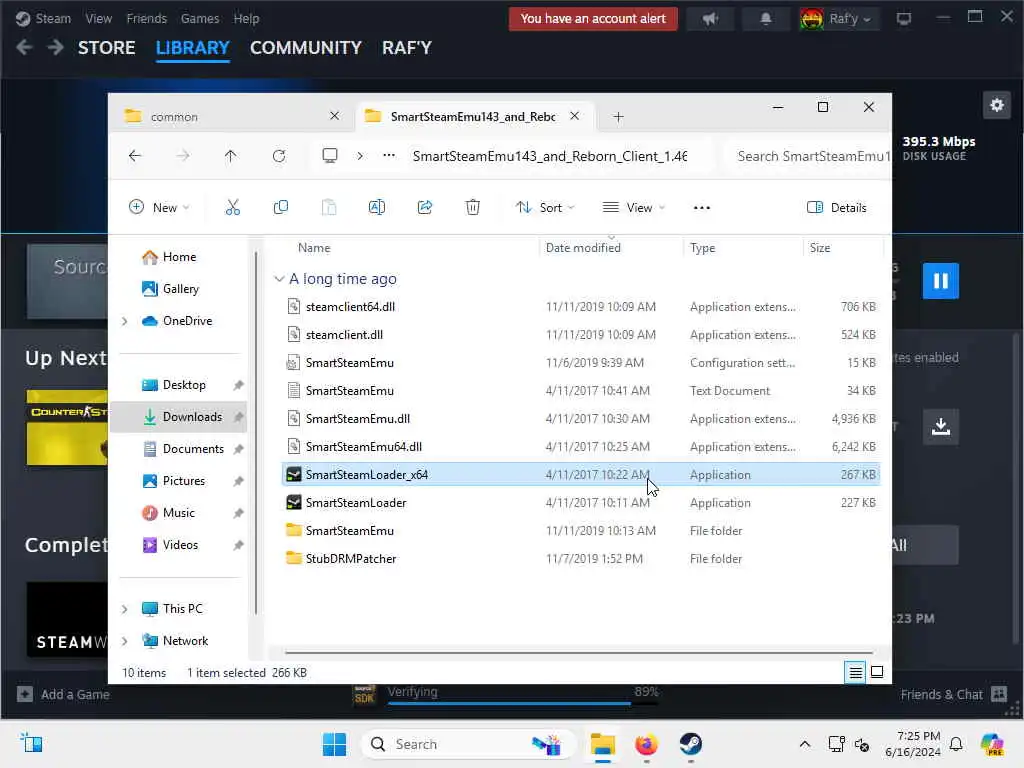The image size is (1024, 768).
Task: Click the Delete trash icon in Explorer
Action: (x=473, y=208)
